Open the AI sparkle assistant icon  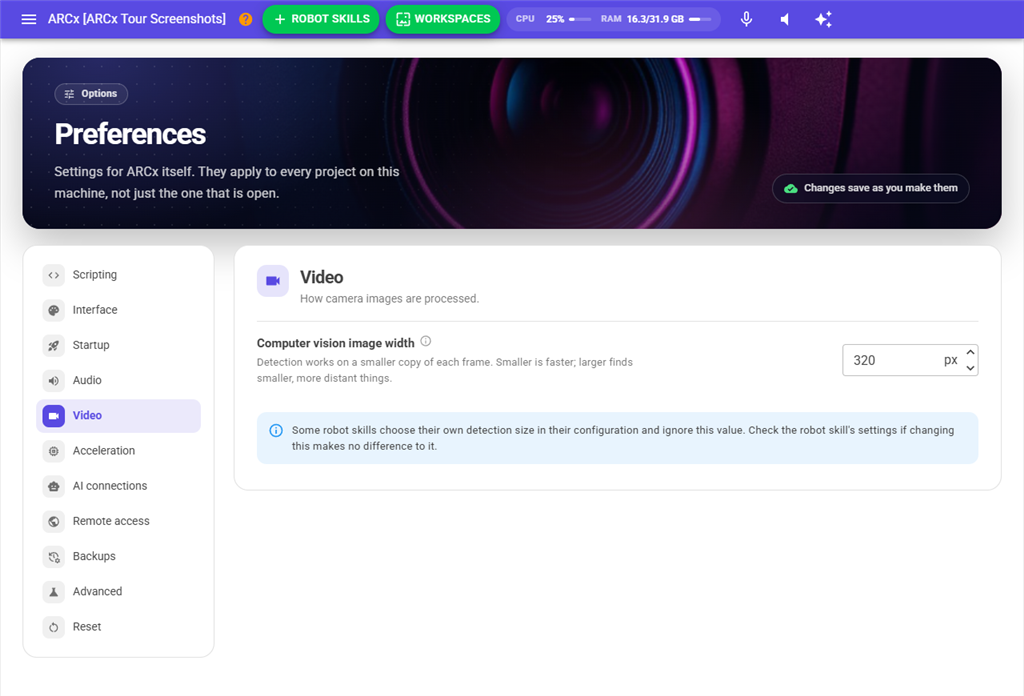pyautogui.click(x=824, y=19)
